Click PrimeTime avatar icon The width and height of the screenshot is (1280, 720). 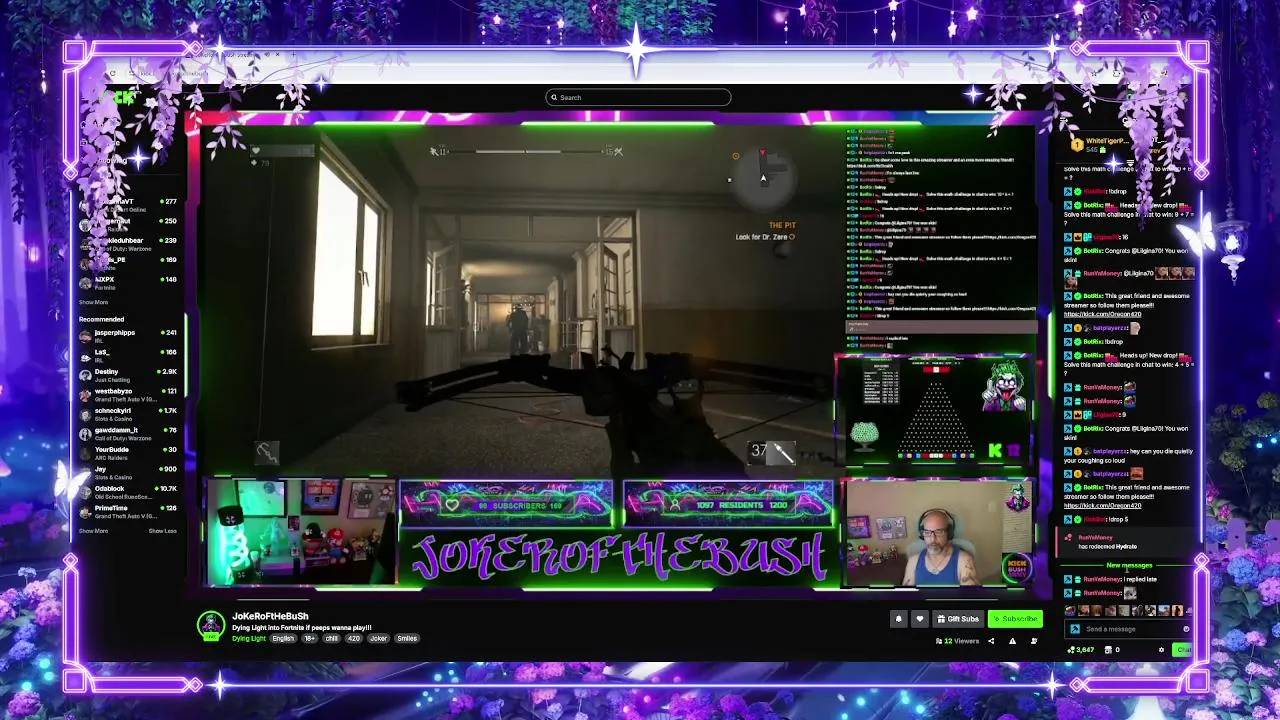coord(85,511)
